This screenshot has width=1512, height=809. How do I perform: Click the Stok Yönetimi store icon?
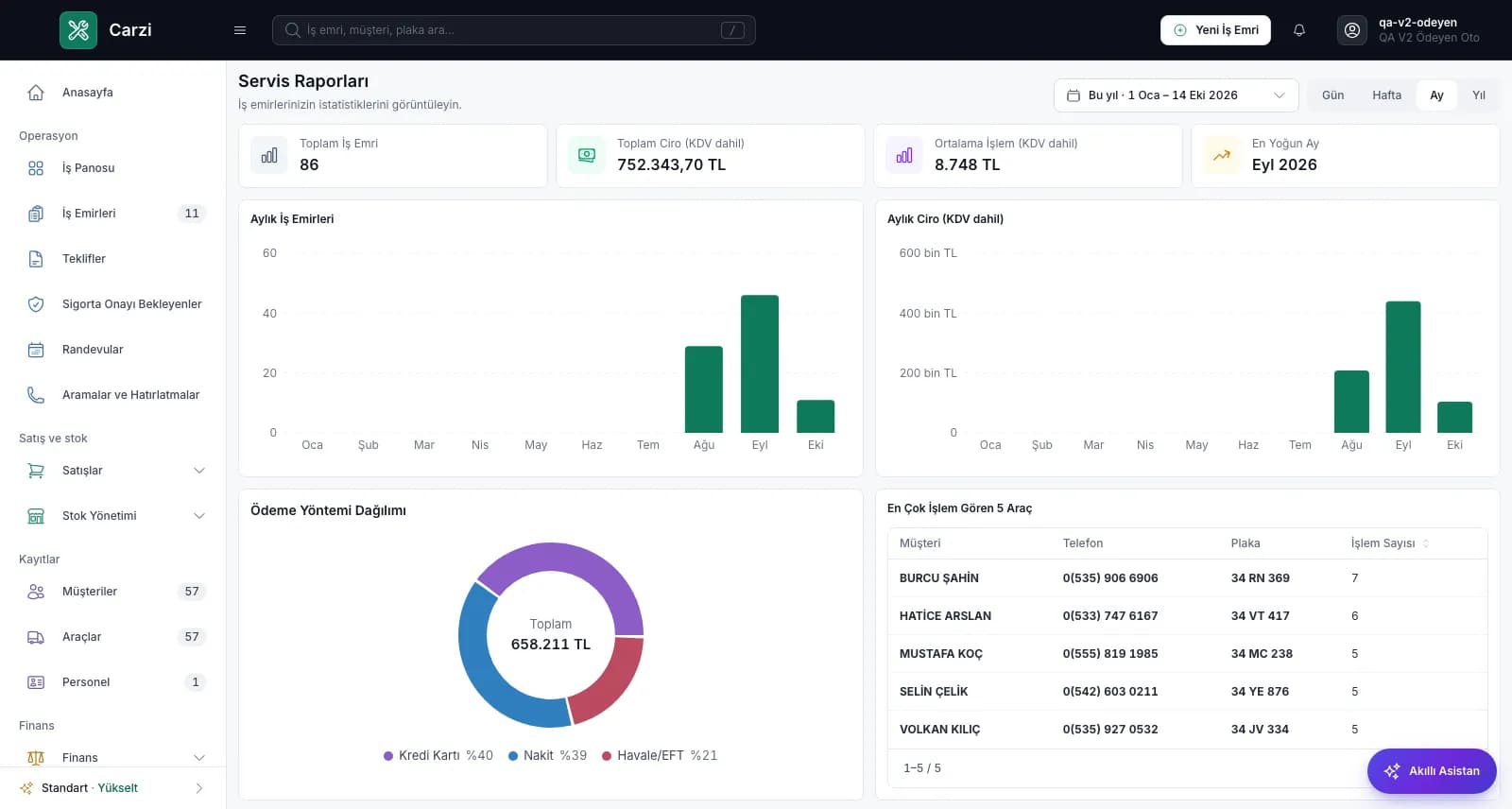click(36, 516)
